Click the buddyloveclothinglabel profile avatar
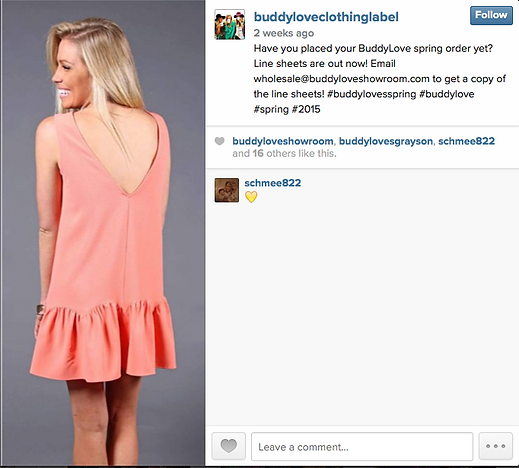Viewport: 519px width, 468px height. [x=230, y=25]
